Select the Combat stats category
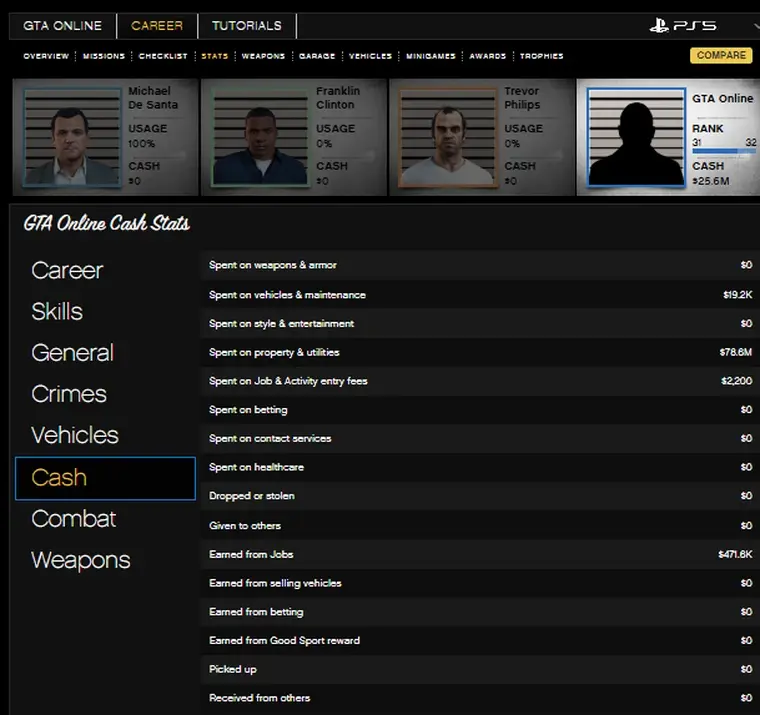The height and width of the screenshot is (715, 760). (x=74, y=519)
